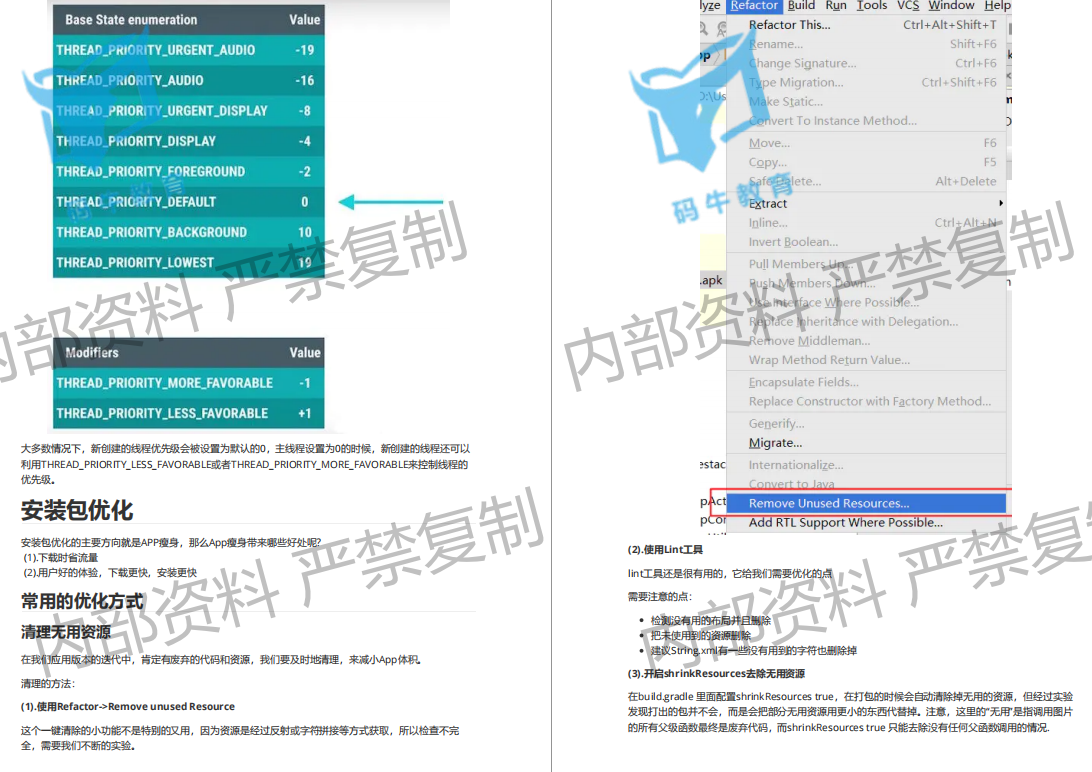1092x772 pixels.
Task: Click the 把未使用到的资源删除 bullet
Action: point(701,636)
